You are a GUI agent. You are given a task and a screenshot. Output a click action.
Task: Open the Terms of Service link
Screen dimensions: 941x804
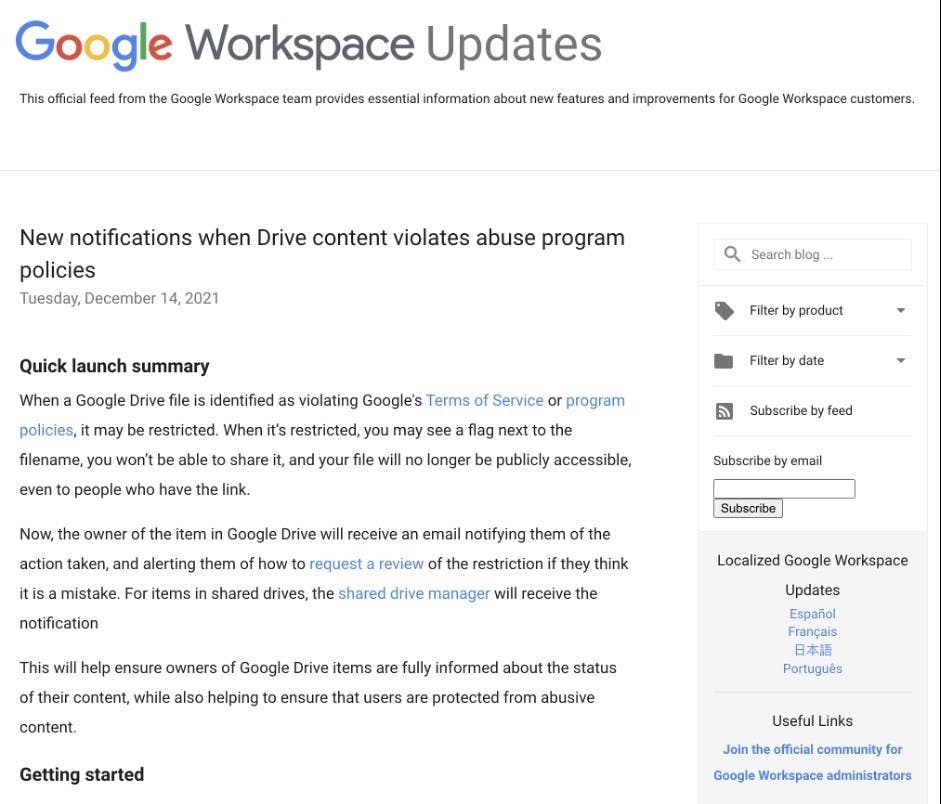coord(484,400)
